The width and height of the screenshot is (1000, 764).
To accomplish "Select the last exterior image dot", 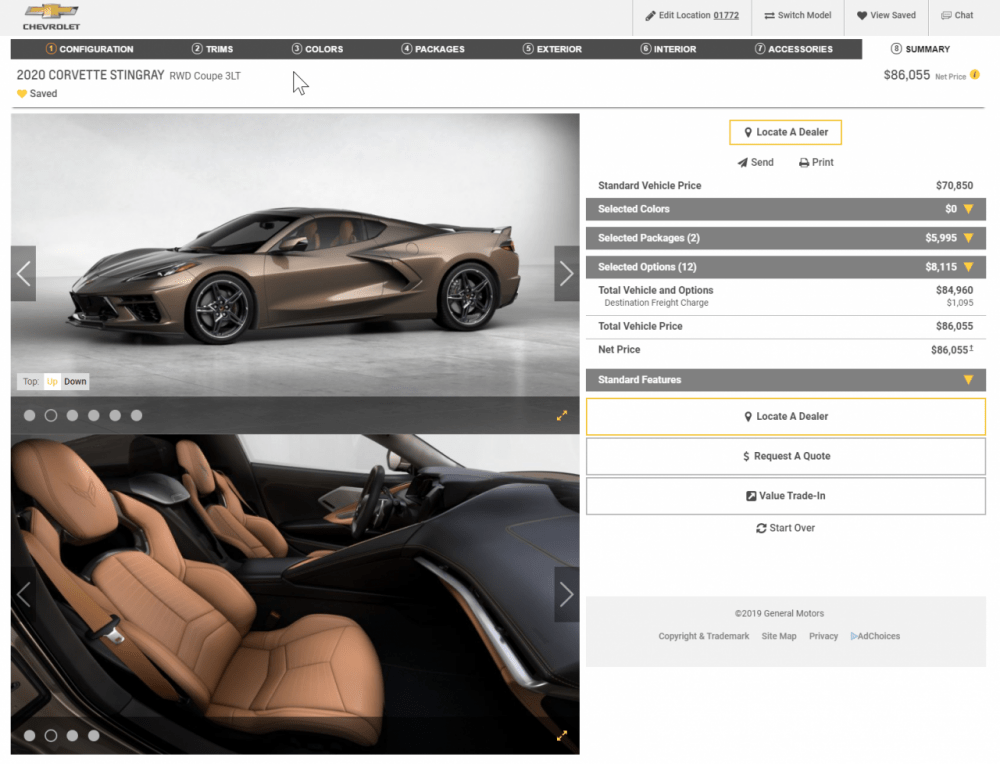I will pyautogui.click(x=137, y=415).
